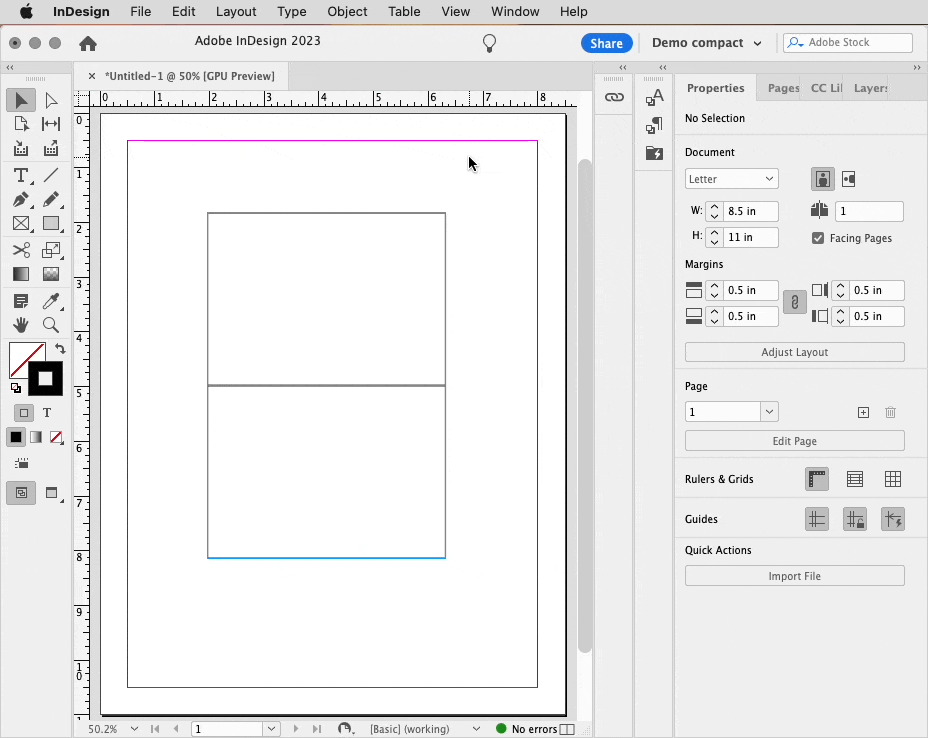Collapse the tools panel double arrows
Image resolution: width=928 pixels, height=738 pixels.
click(x=10, y=67)
